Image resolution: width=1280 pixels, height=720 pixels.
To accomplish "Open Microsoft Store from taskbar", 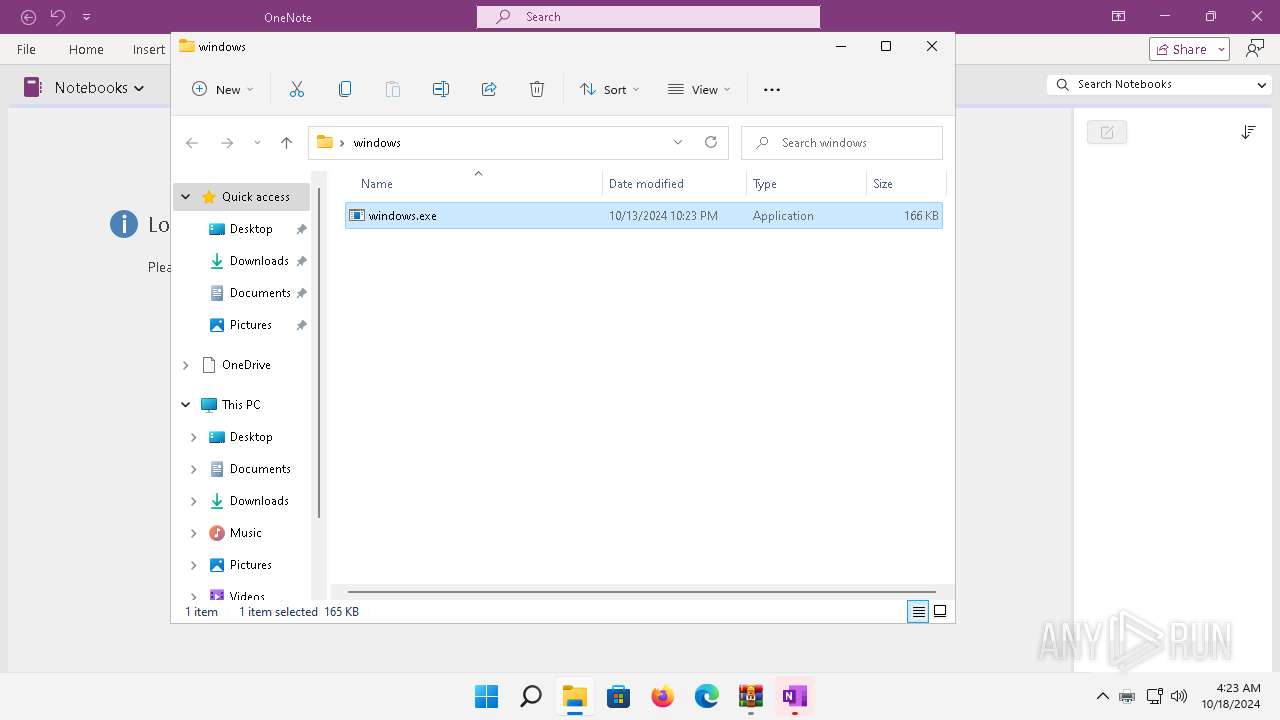I will click(x=619, y=696).
